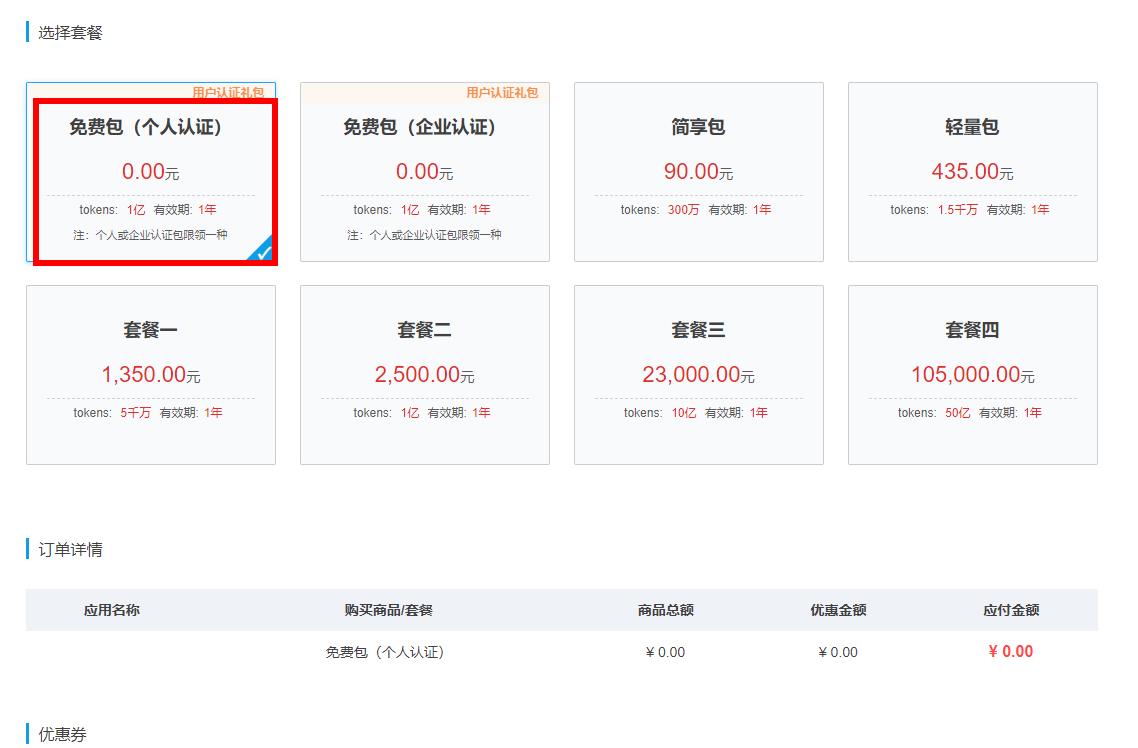Viewport: 1138px width, 748px height.
Task: Select the 套餐二 plan card
Action: point(424,374)
